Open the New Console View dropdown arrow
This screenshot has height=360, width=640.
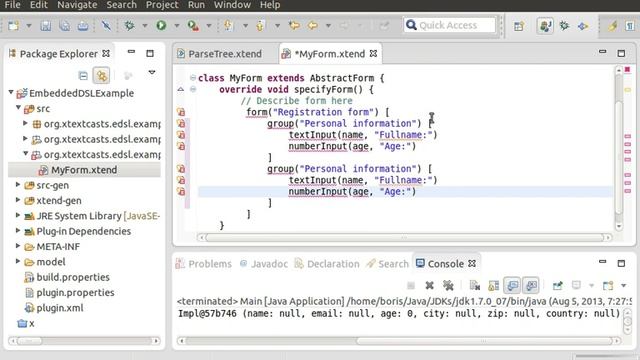tap(624, 285)
